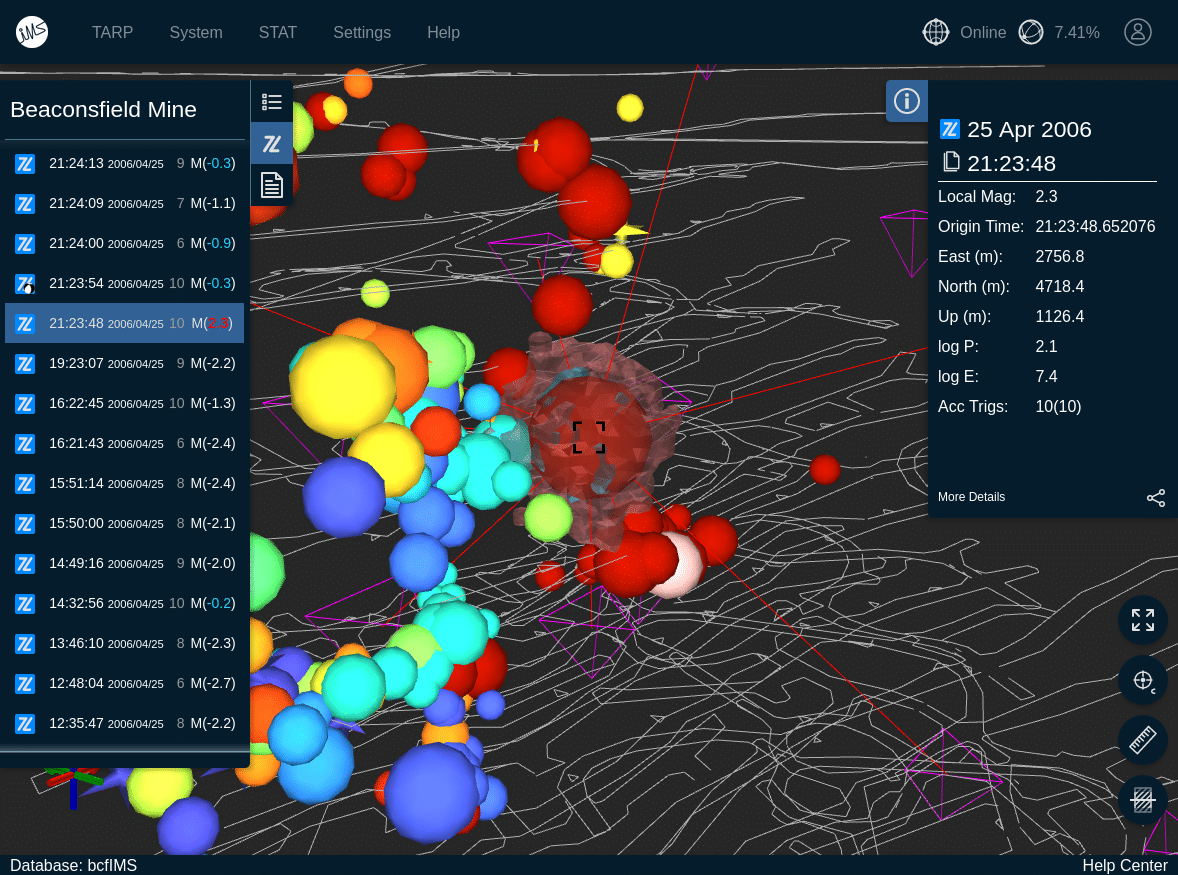Open the user account profile icon

coord(1138,32)
